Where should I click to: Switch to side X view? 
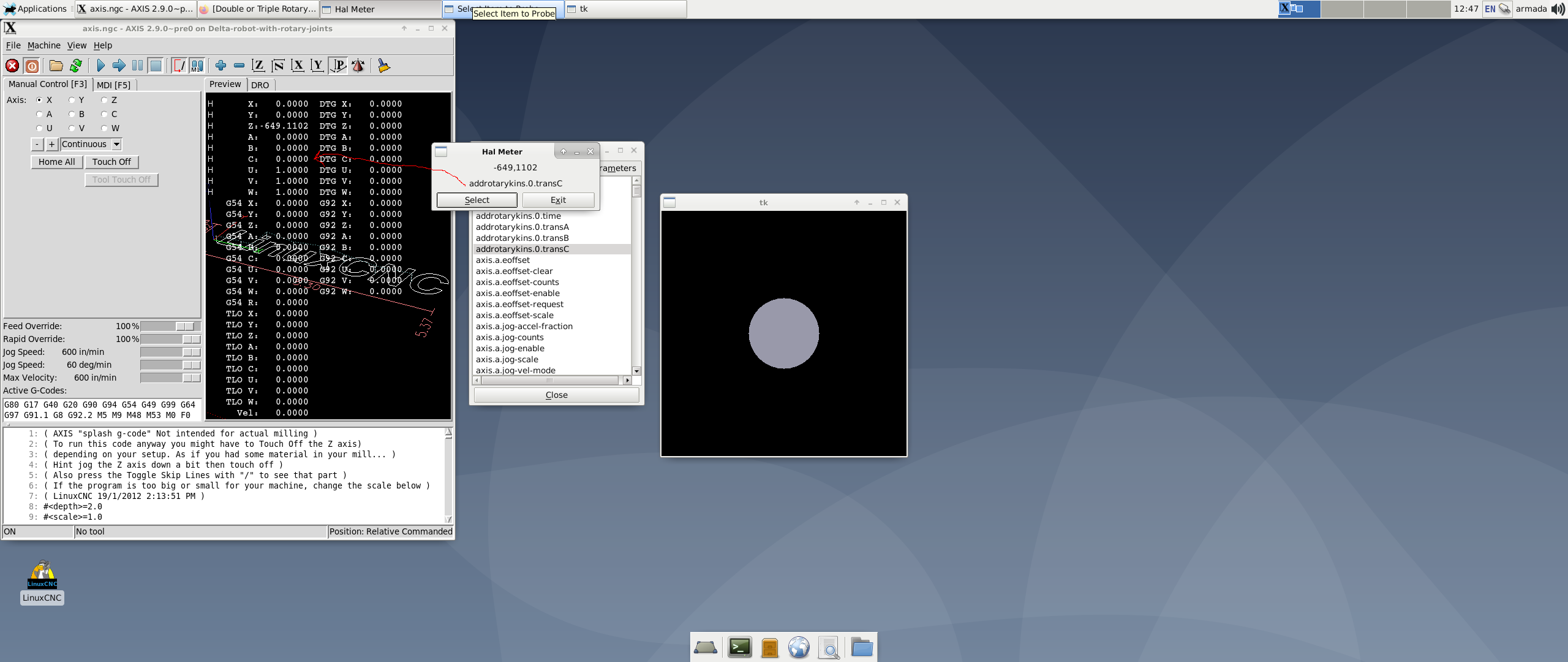click(x=298, y=66)
